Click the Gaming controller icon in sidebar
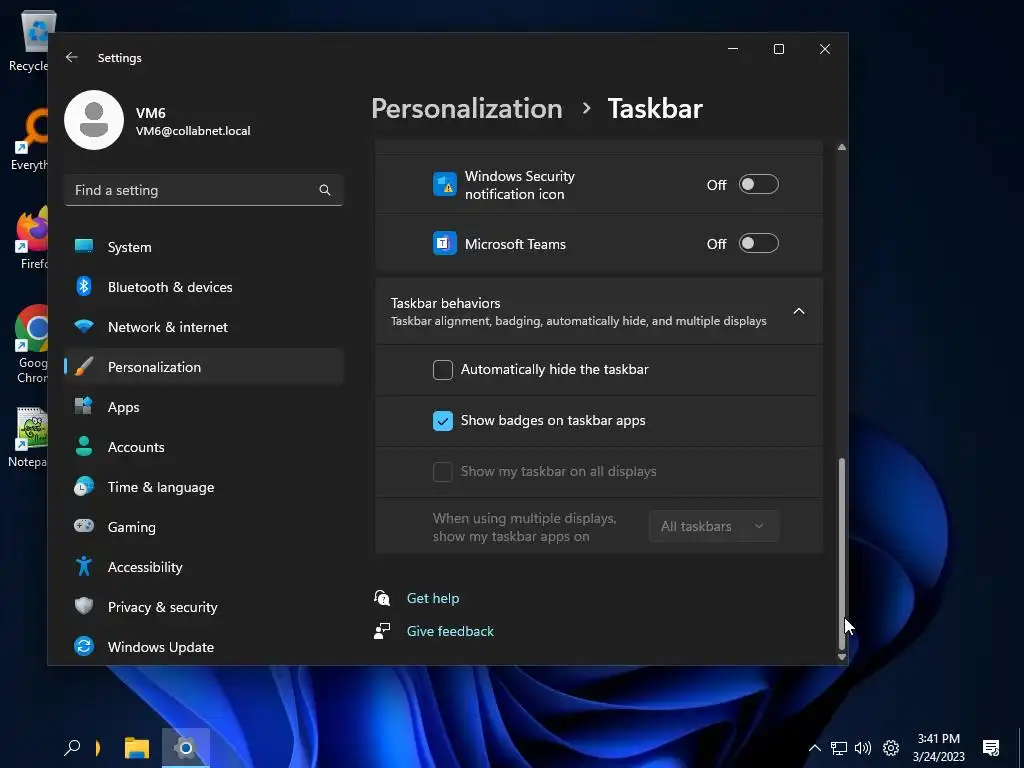Viewport: 1024px width, 768px height. (x=84, y=526)
